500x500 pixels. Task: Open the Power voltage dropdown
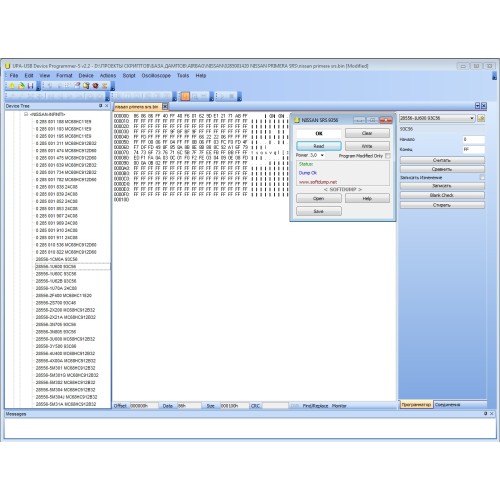pos(322,155)
